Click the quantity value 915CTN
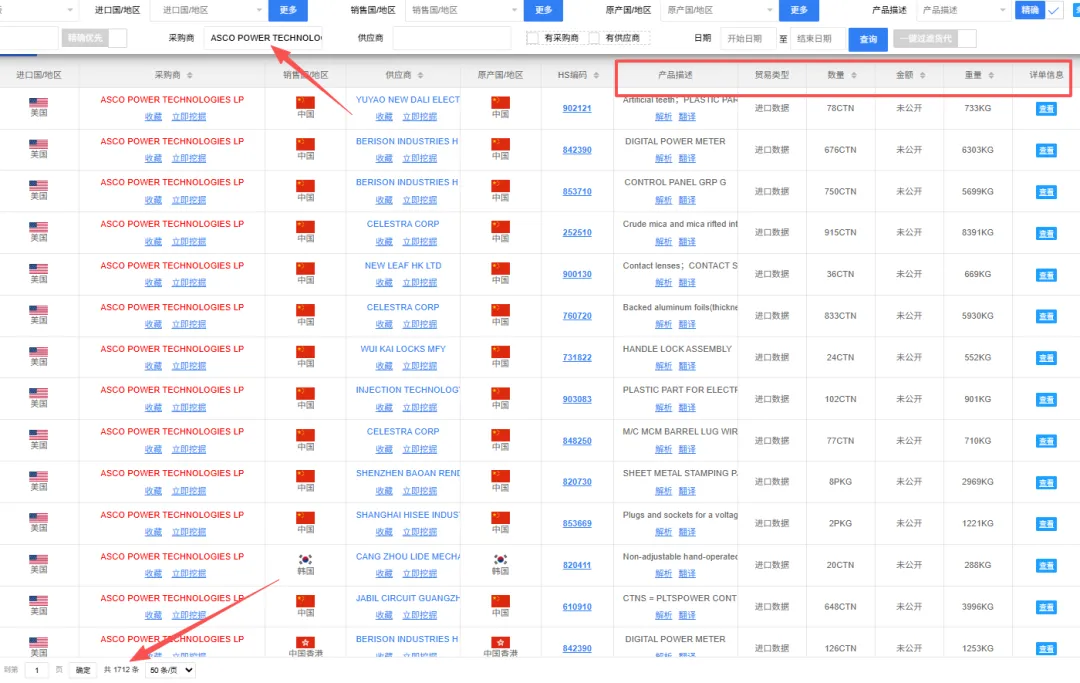The width and height of the screenshot is (1080, 683). coord(840,233)
